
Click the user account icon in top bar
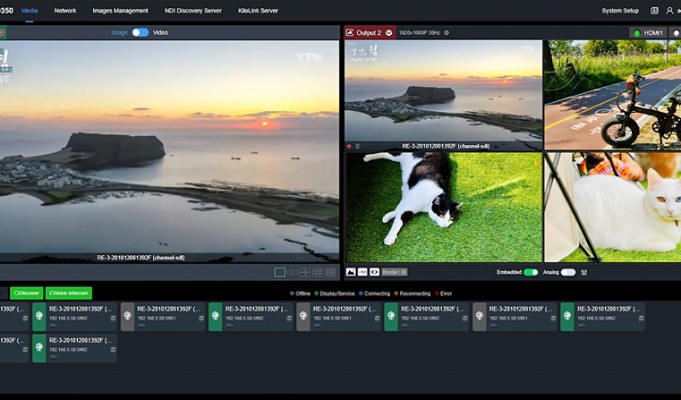pos(669,11)
